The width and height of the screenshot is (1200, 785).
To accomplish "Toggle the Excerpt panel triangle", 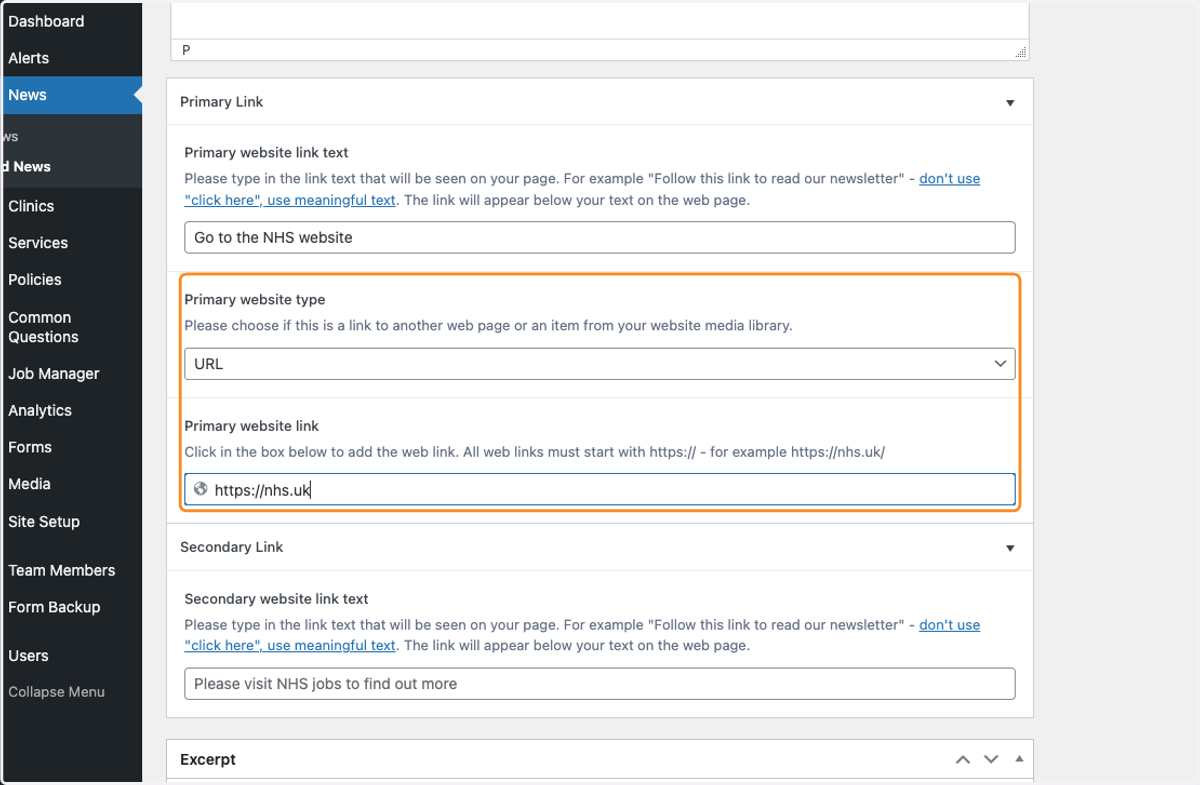I will point(1019,759).
